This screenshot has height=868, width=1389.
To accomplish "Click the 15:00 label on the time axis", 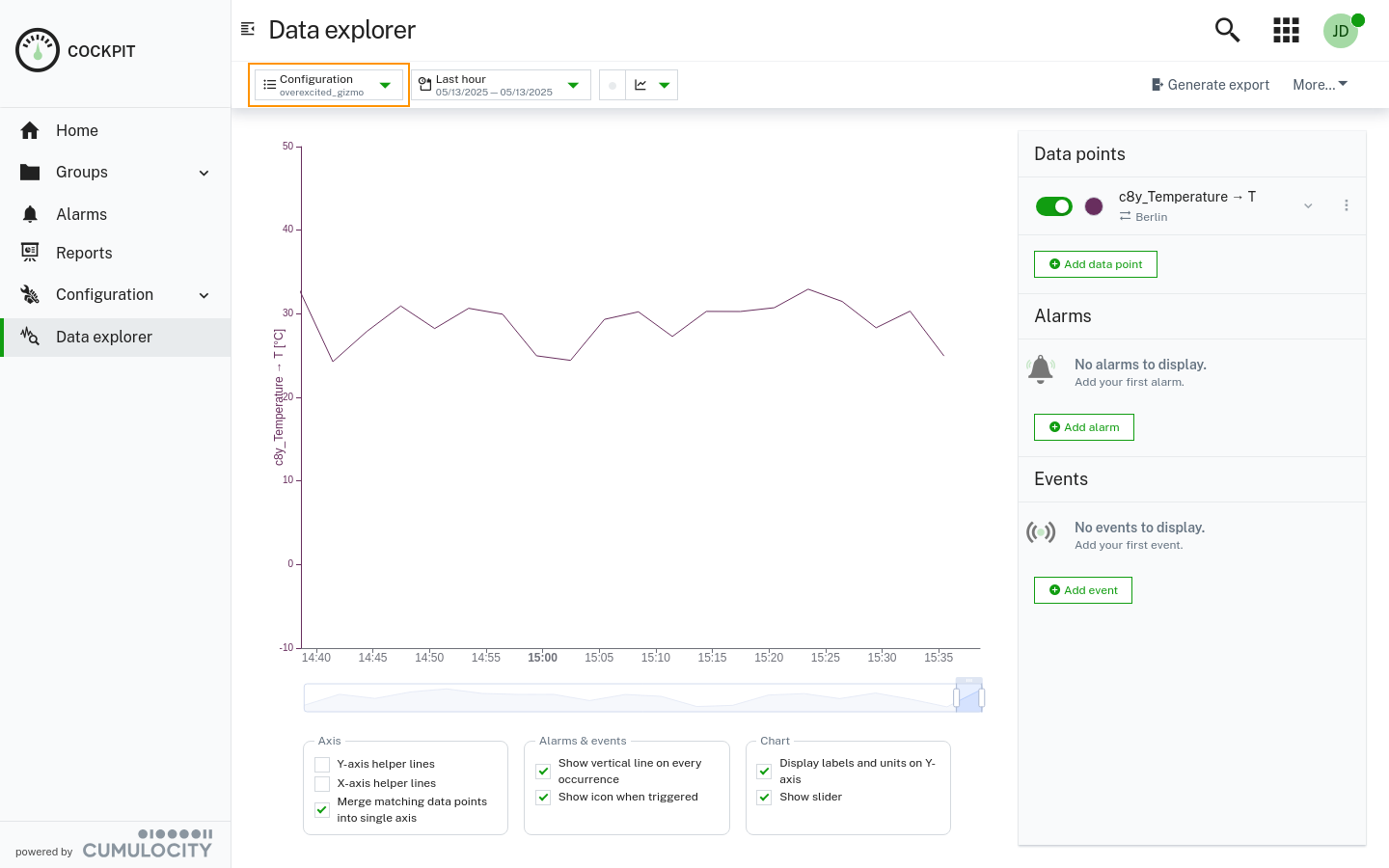I will tap(542, 658).
